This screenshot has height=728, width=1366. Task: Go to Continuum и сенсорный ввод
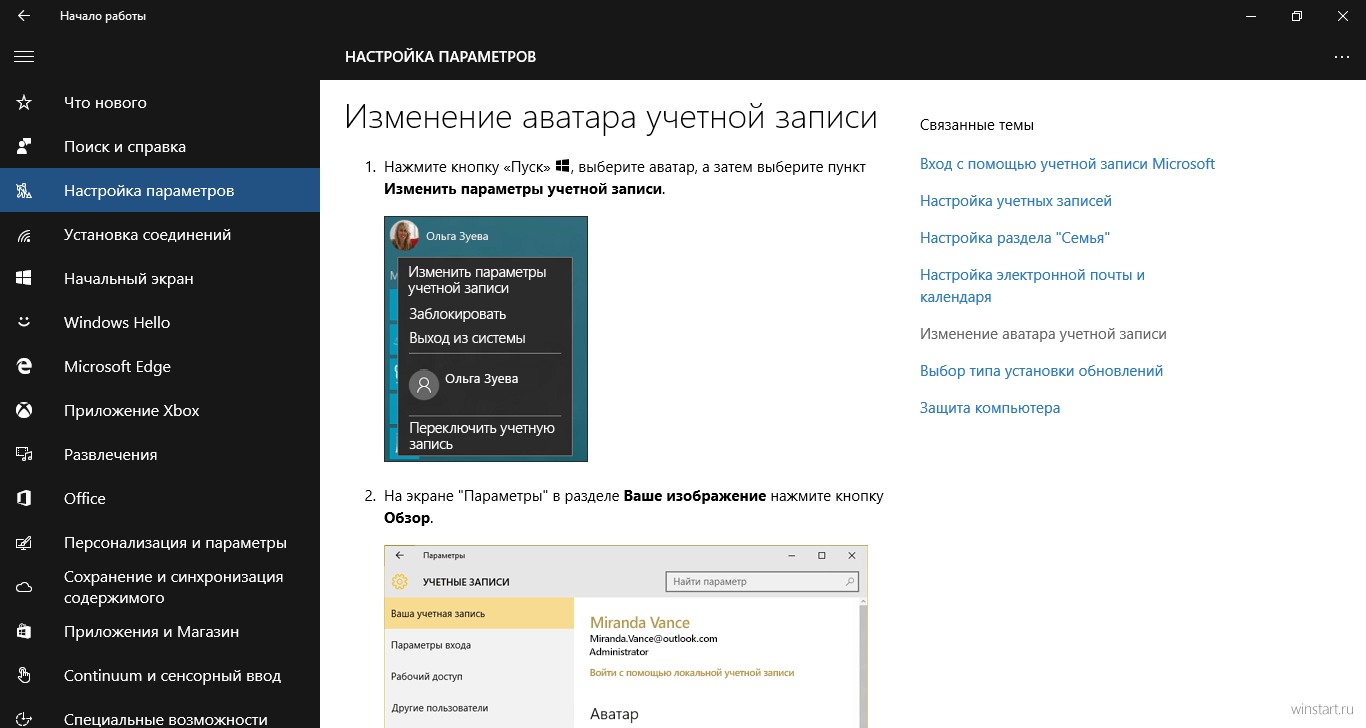coord(160,676)
